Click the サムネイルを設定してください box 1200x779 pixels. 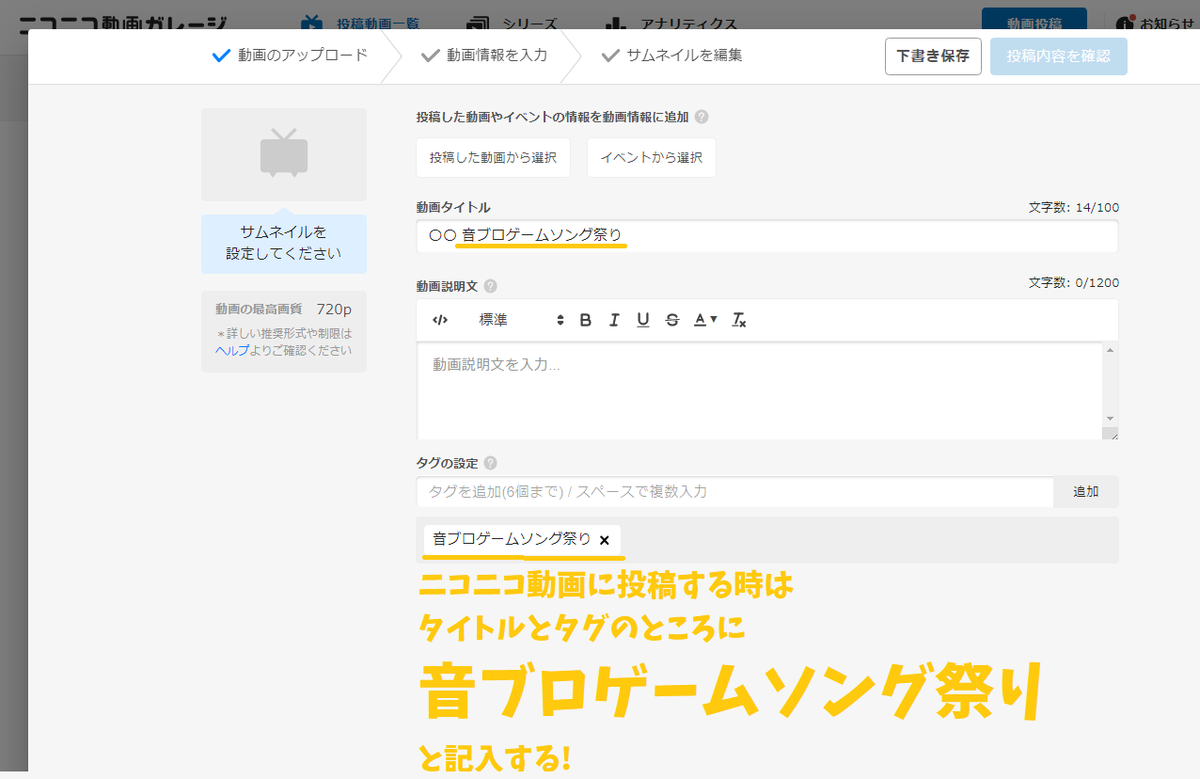pos(284,243)
